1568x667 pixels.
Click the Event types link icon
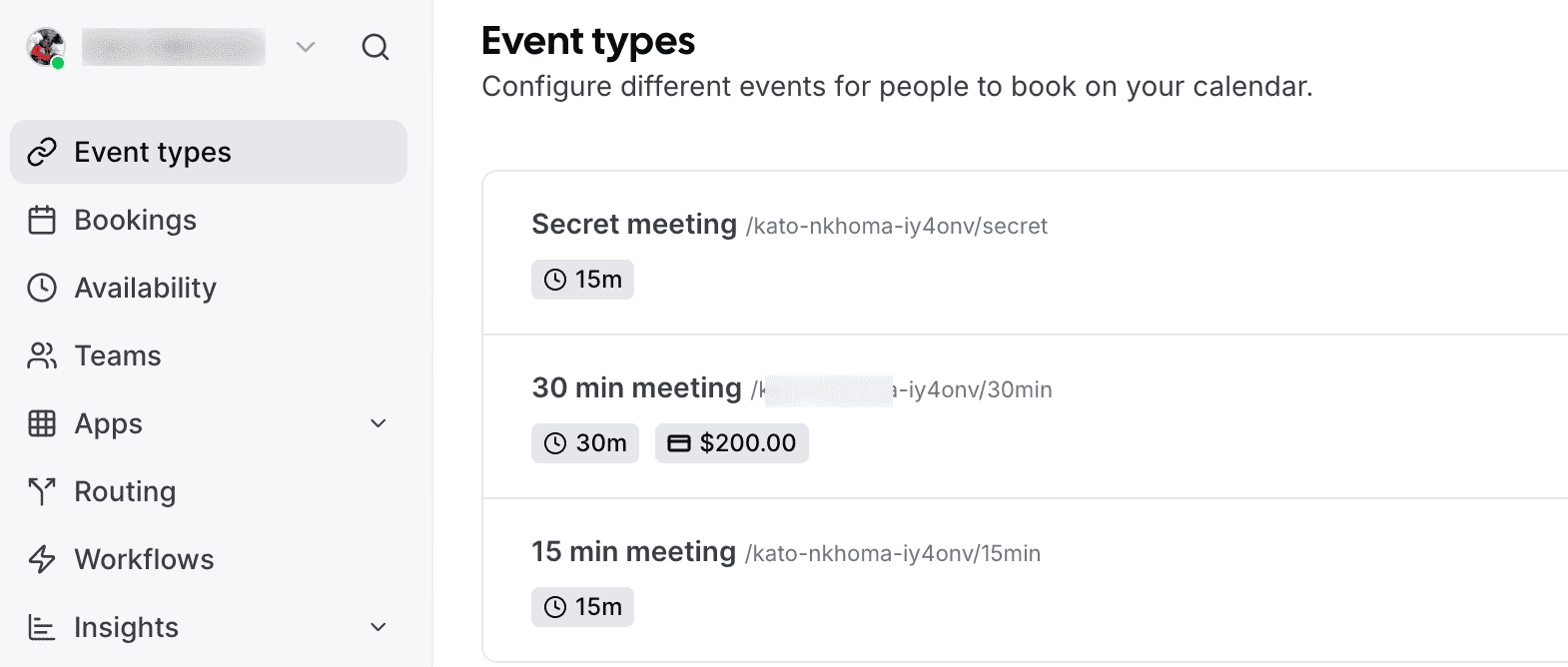(42, 152)
